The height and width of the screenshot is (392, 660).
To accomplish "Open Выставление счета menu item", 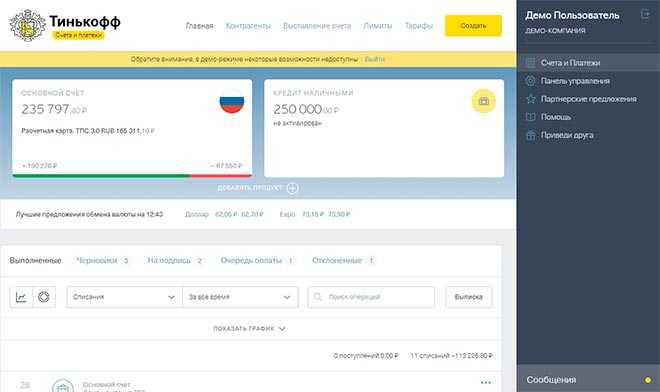I will pos(317,26).
